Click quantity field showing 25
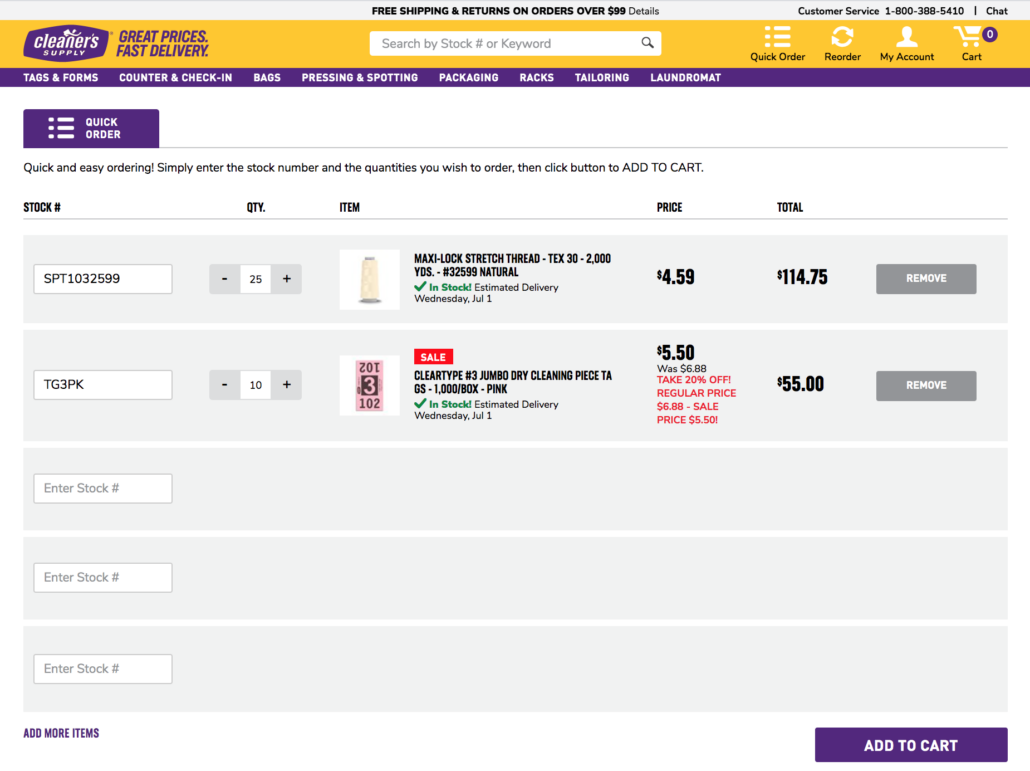Screen dimensions: 1030x771 (x=256, y=279)
